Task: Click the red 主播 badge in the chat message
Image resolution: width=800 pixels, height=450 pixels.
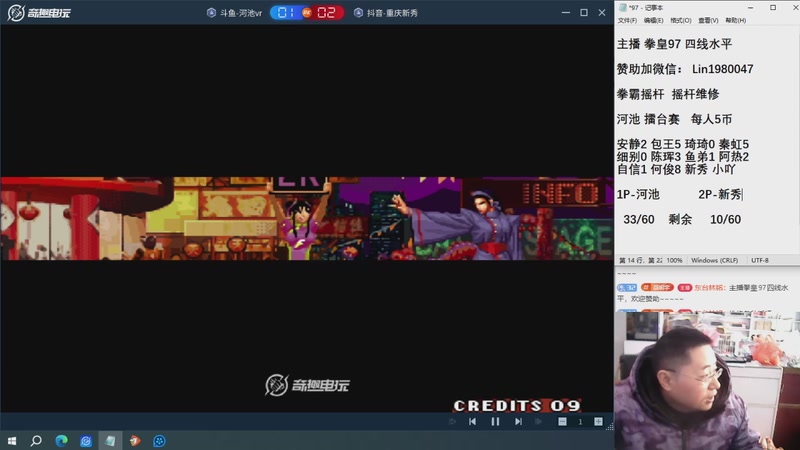Action: click(x=685, y=288)
